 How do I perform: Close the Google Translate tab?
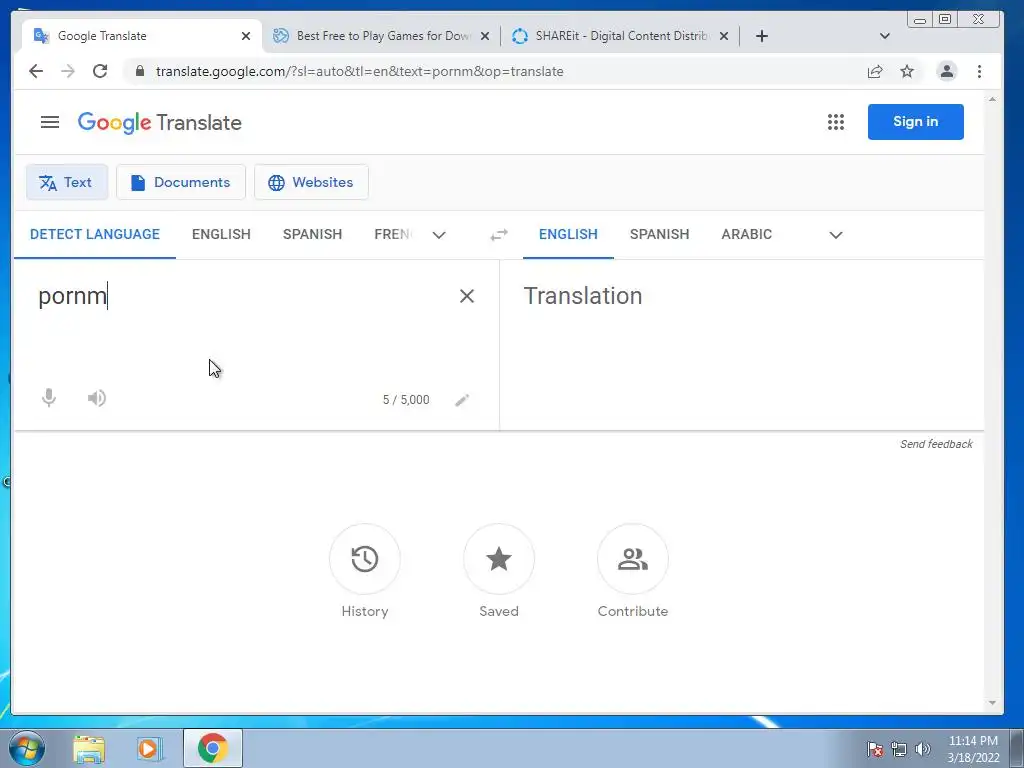246,37
